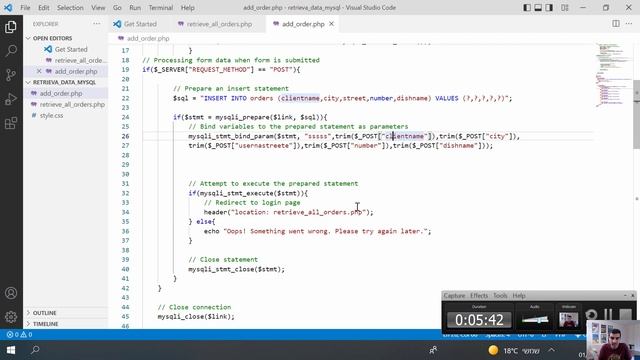Click the VS Code logo in title bar
The height and width of the screenshot is (360, 640).
coord(8,7)
